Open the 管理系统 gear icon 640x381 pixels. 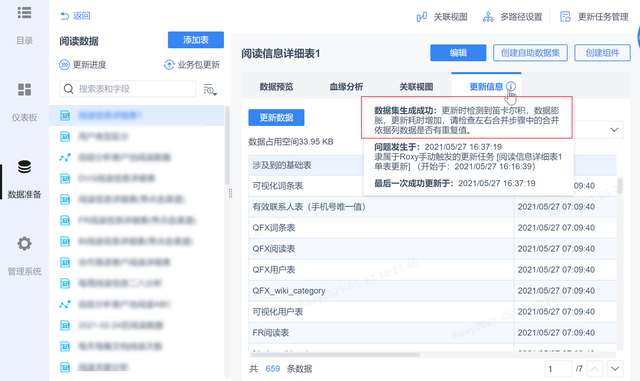tap(24, 243)
